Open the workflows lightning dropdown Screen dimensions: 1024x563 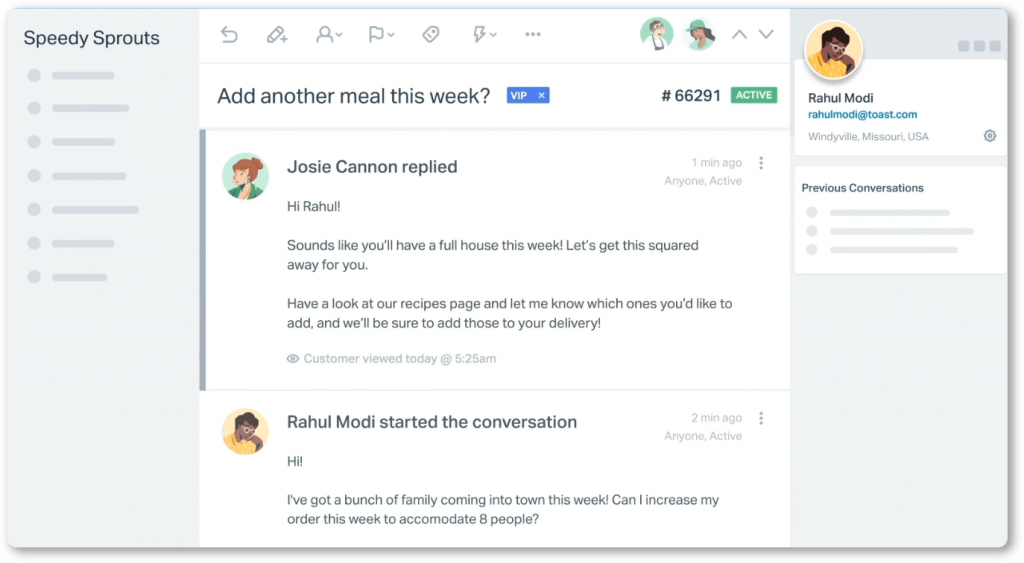pyautogui.click(x=484, y=35)
